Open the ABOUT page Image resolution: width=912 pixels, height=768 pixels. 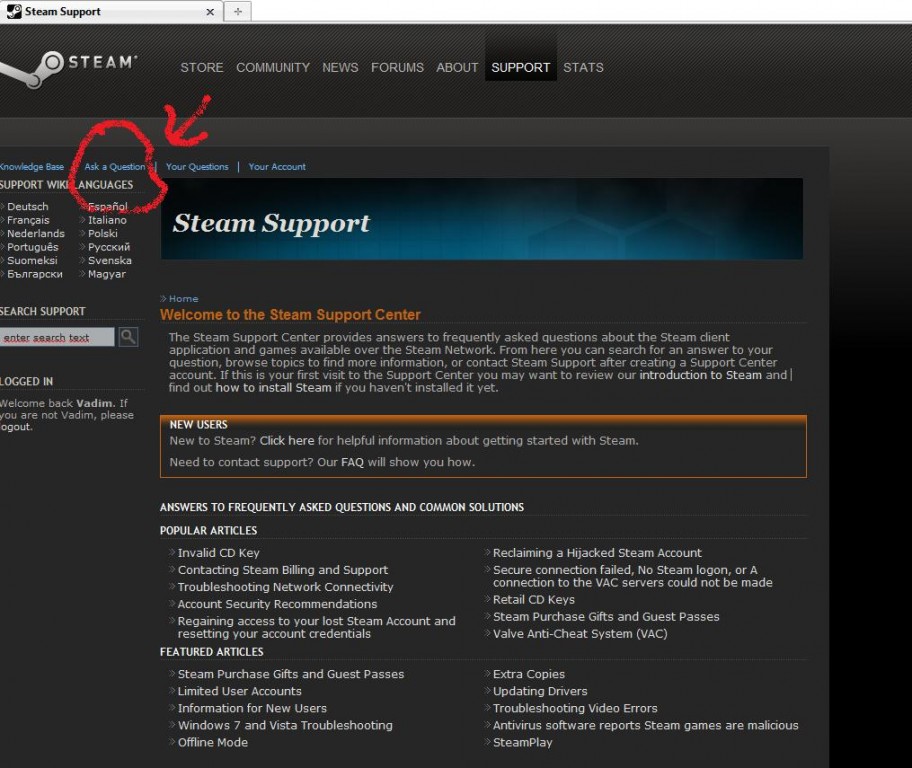pyautogui.click(x=457, y=67)
